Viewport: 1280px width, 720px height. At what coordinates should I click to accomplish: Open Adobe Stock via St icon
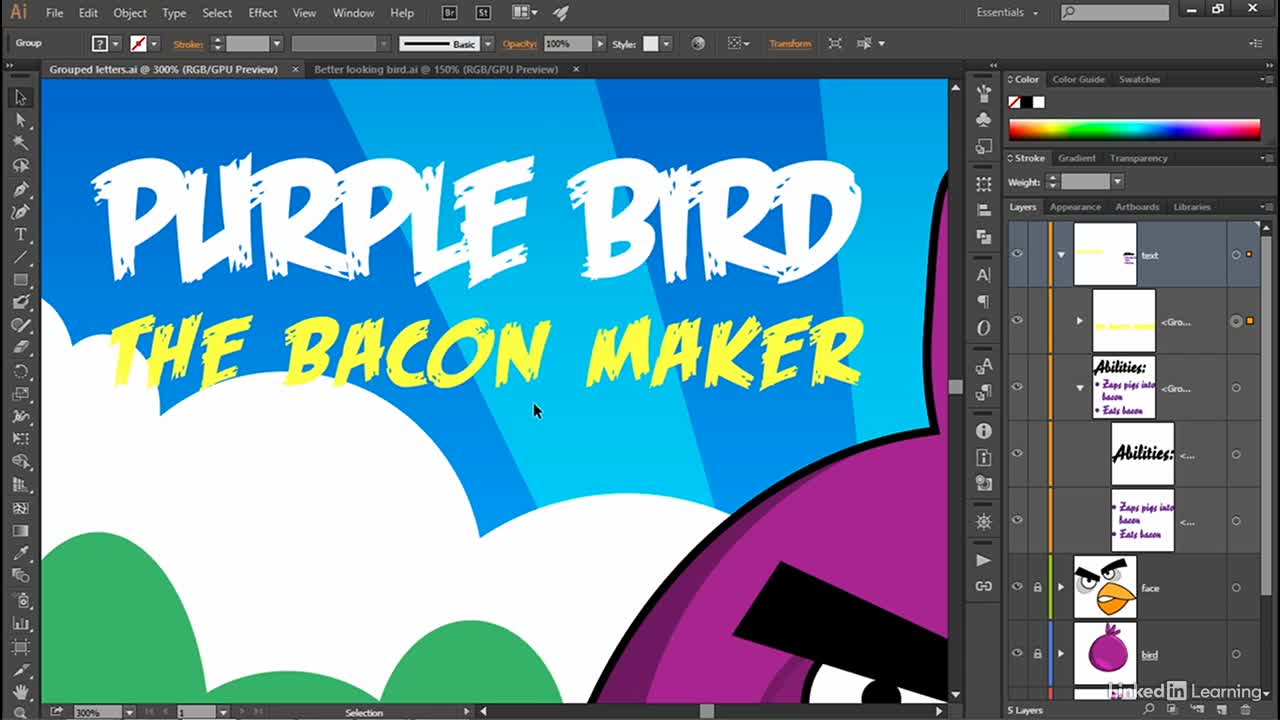[483, 13]
